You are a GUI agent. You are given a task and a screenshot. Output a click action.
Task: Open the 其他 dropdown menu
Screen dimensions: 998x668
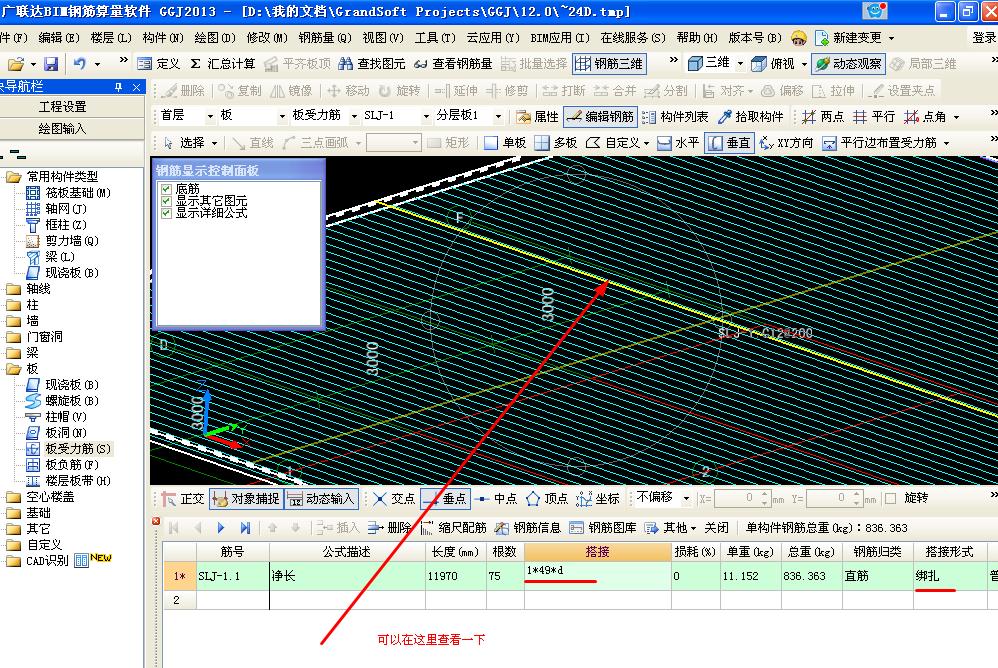coord(670,527)
